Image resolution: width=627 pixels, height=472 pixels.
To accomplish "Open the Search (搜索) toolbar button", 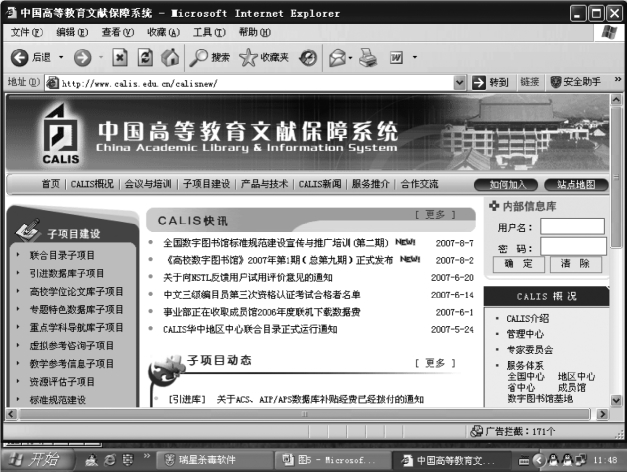I will [210, 58].
